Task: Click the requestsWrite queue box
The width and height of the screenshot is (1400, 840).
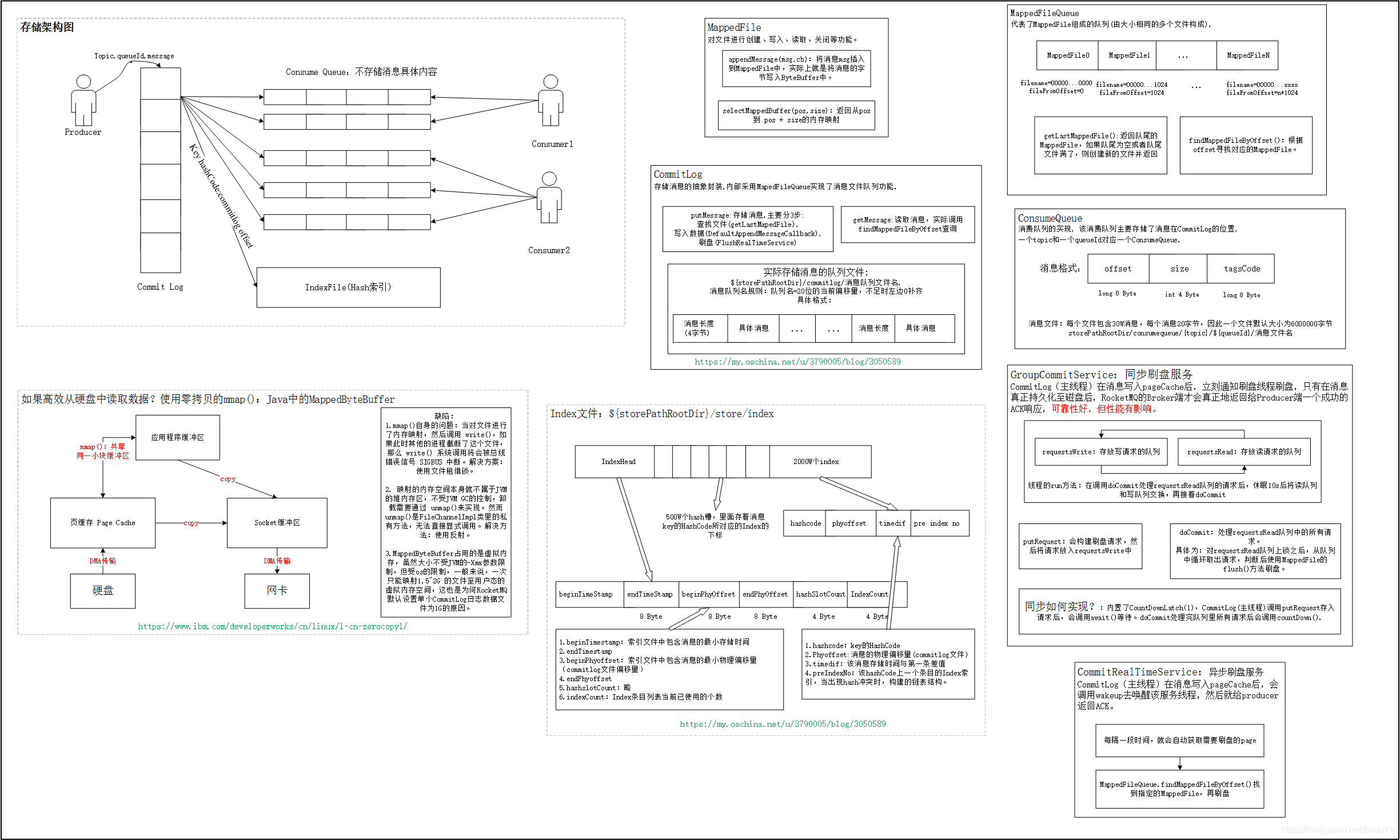Action: coord(1100,452)
